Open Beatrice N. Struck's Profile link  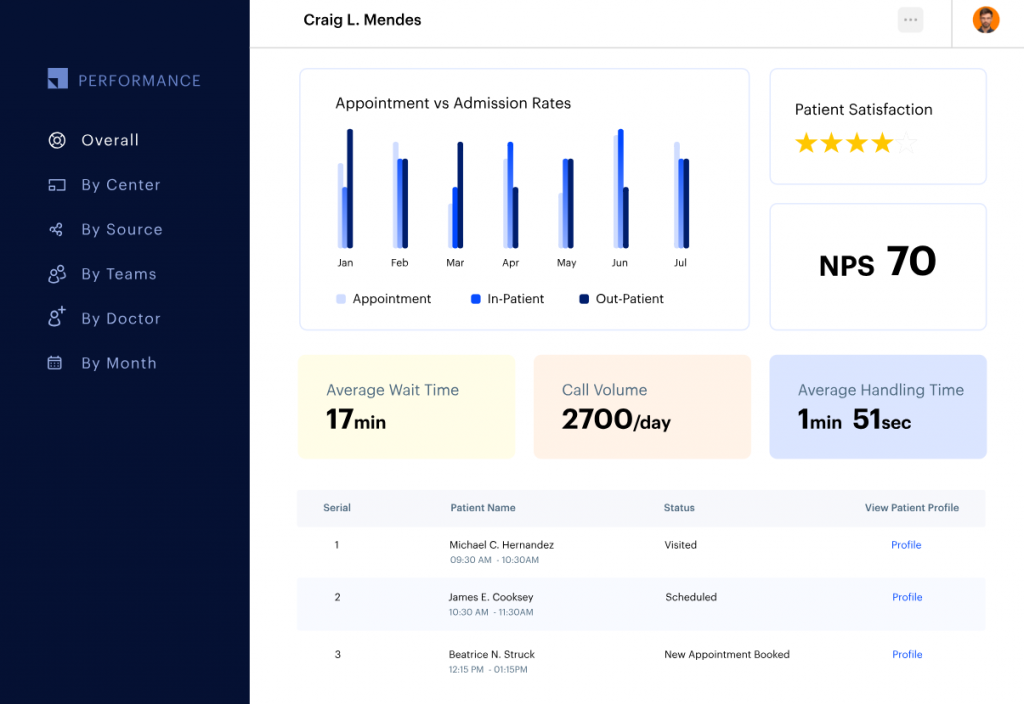(x=906, y=654)
